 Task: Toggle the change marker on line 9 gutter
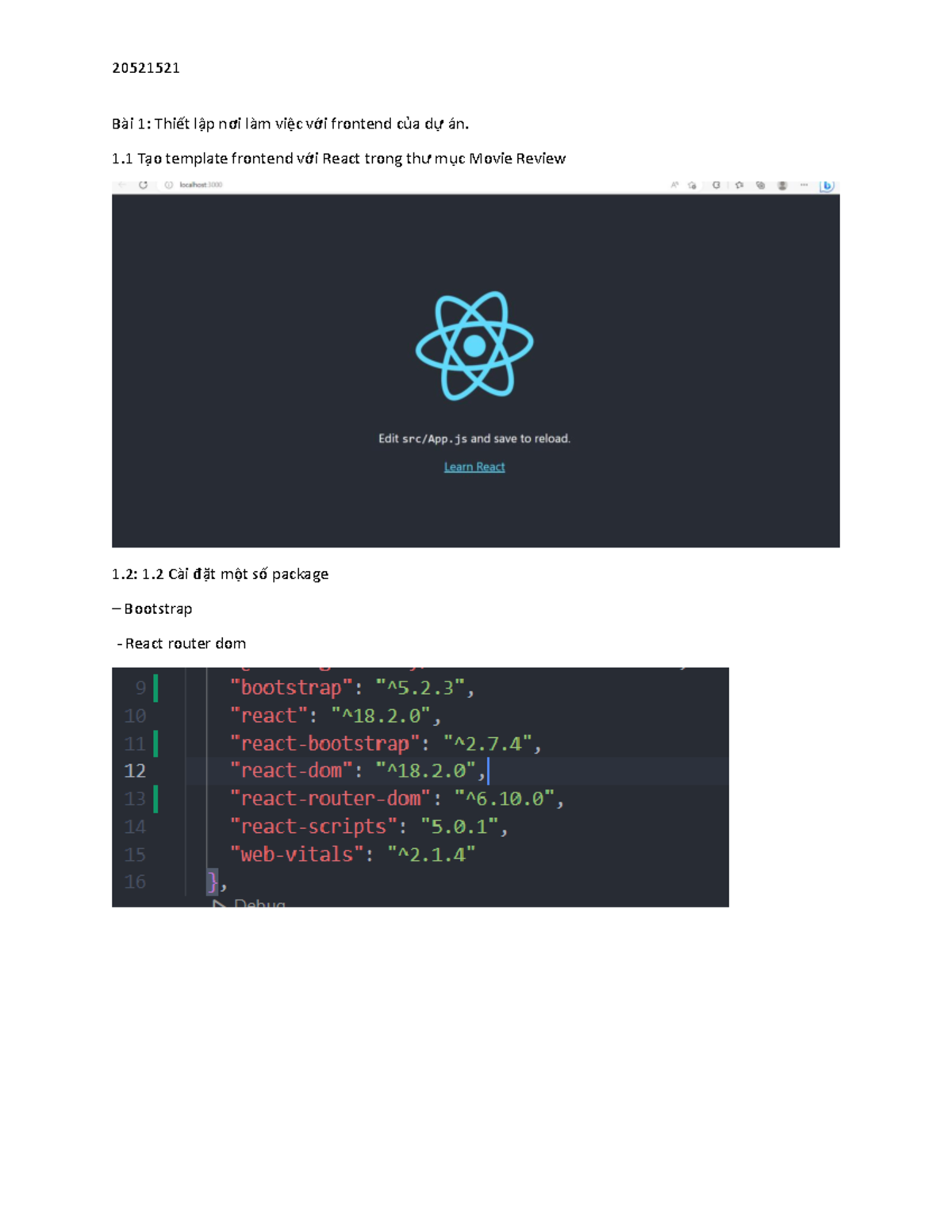coord(158,687)
